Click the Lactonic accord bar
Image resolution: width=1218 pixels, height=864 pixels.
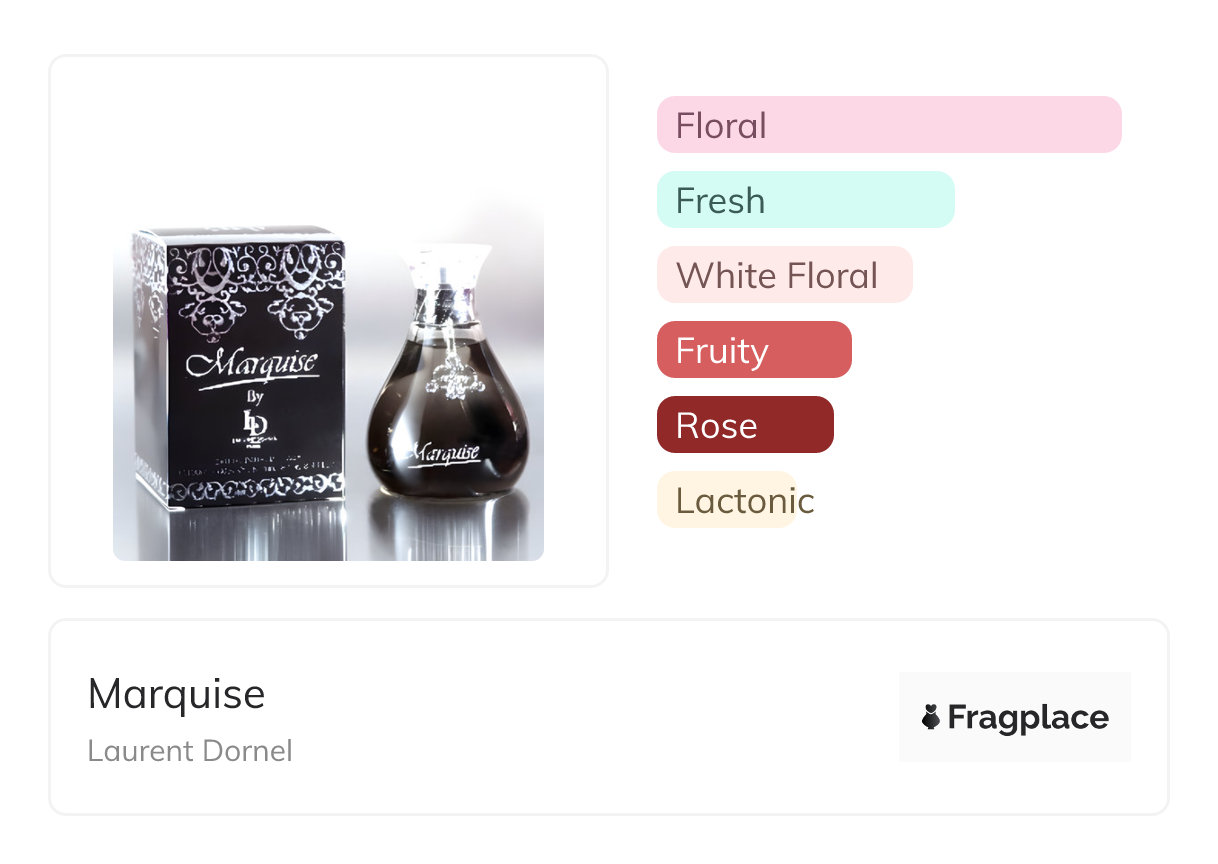pos(736,500)
